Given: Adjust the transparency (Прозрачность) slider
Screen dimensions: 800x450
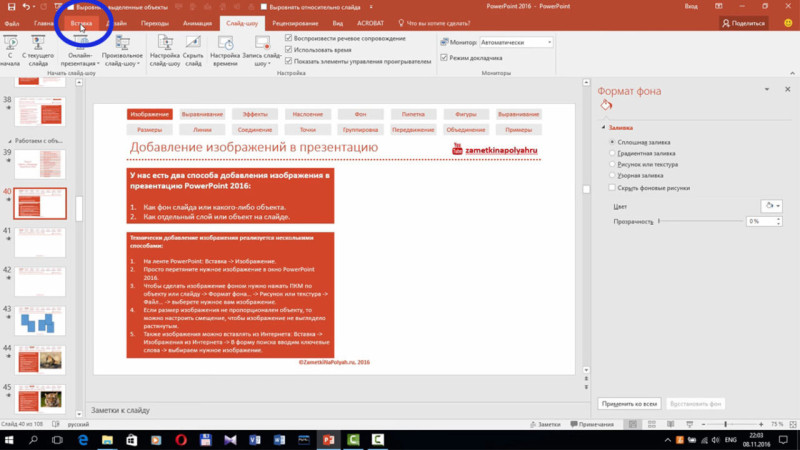Looking at the screenshot, I should pos(701,221).
